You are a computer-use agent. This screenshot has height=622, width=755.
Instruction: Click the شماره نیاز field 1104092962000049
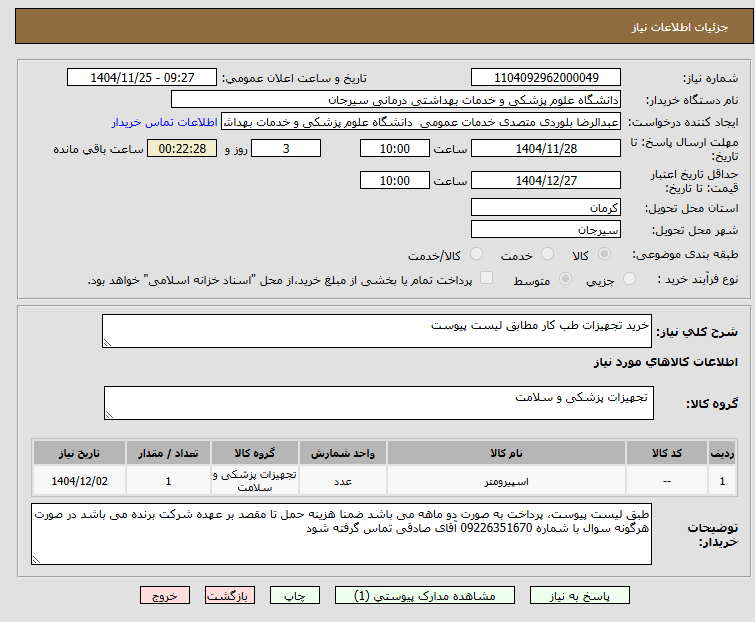(x=546, y=77)
